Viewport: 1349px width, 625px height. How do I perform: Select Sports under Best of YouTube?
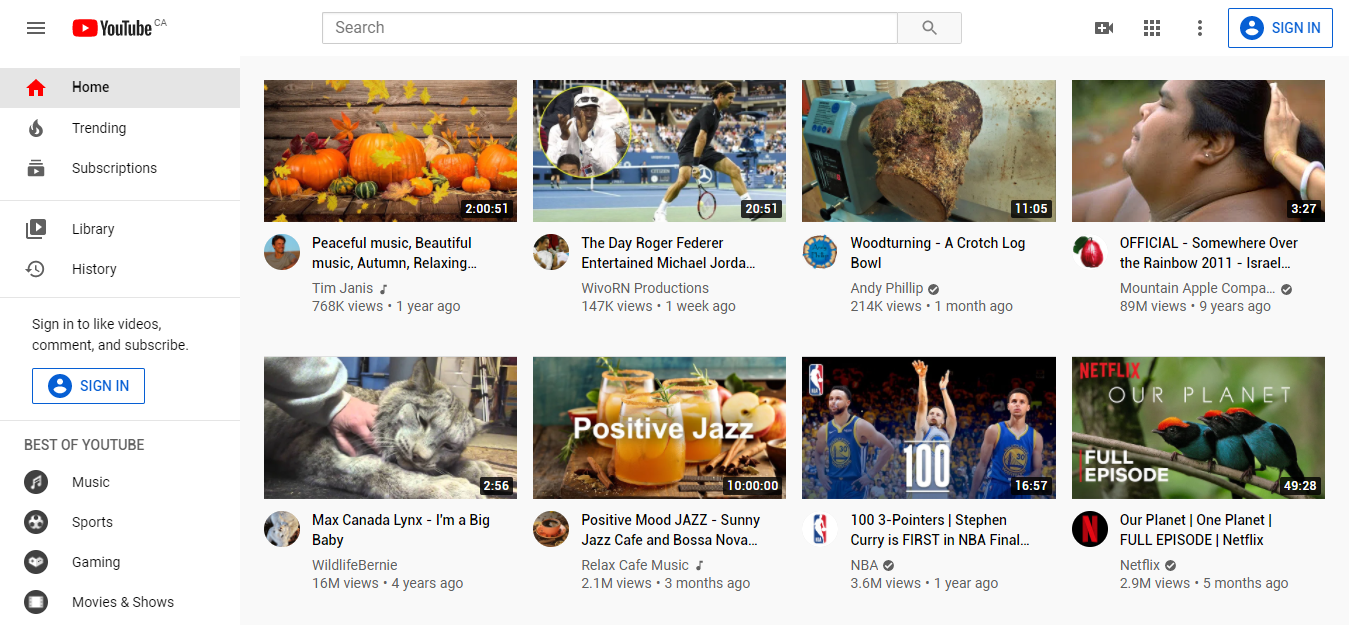[120, 522]
